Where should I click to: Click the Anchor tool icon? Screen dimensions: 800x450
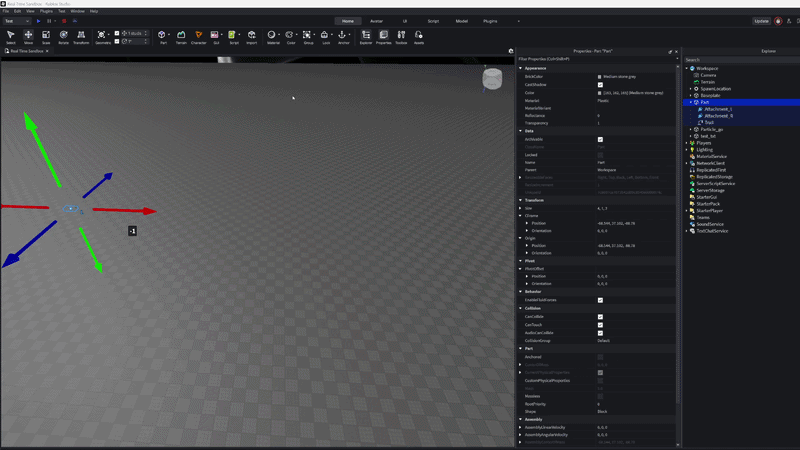coord(344,36)
